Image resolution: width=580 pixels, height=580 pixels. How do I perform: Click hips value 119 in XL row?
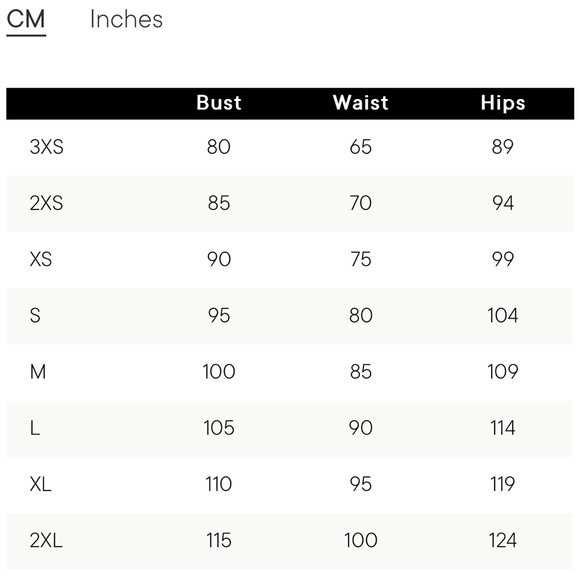coord(503,484)
